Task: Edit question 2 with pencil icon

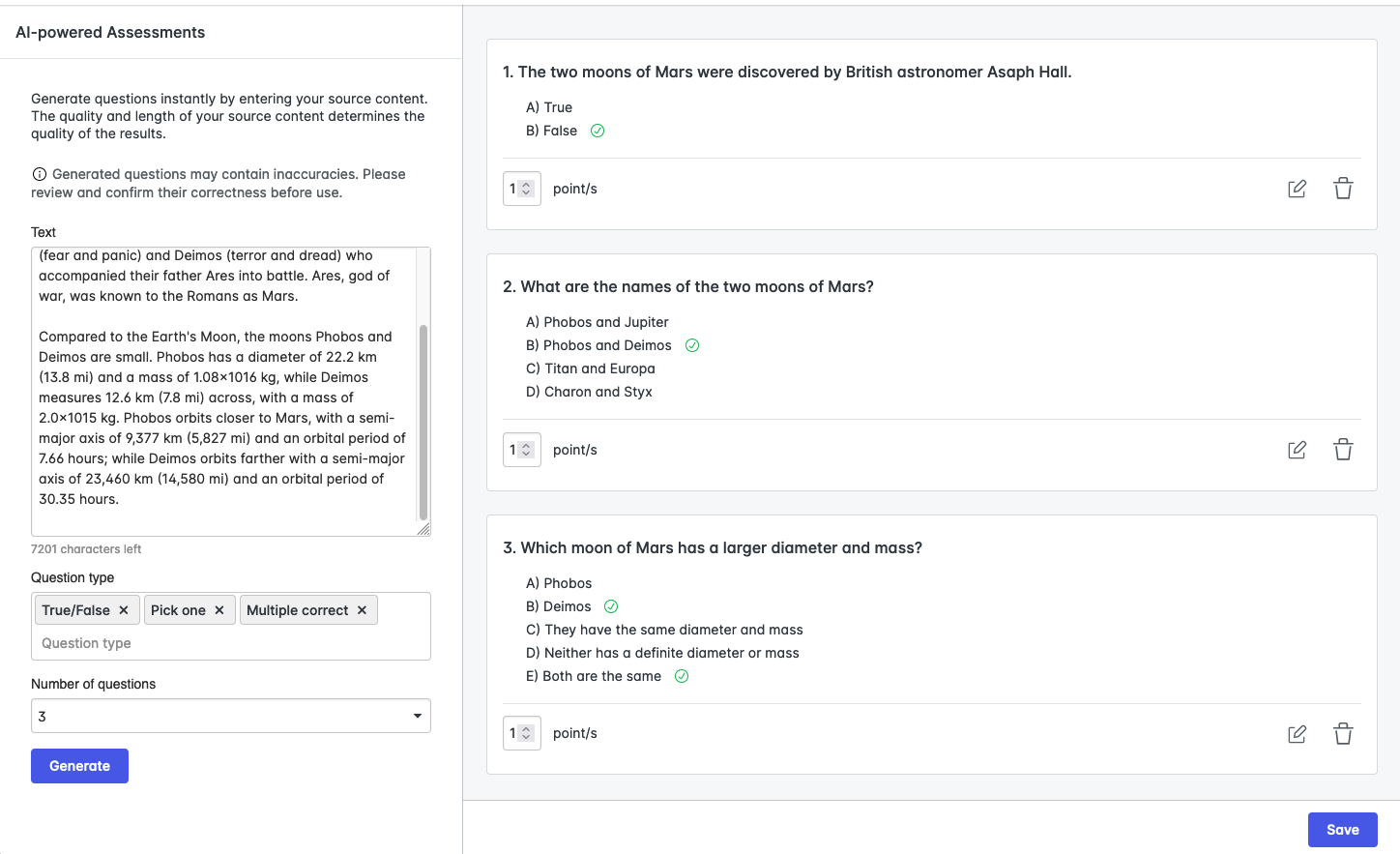Action: (1297, 450)
